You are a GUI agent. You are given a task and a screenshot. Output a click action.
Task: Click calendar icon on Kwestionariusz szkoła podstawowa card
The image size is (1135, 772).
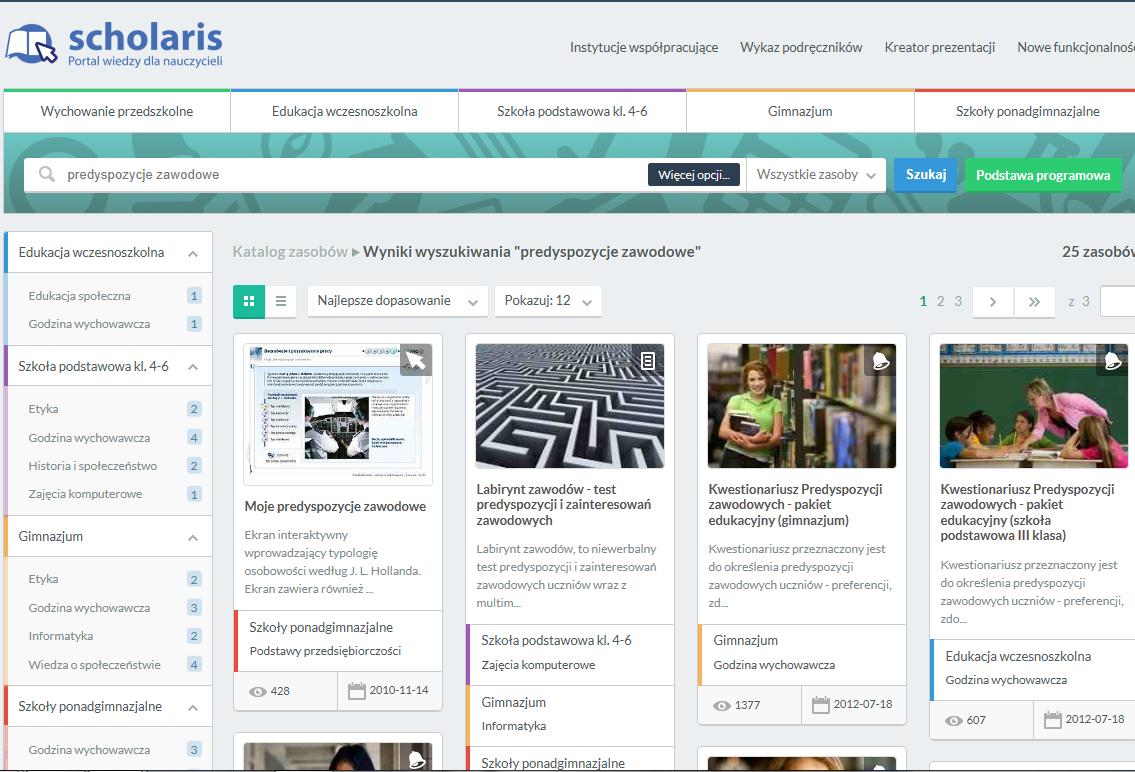1053,720
